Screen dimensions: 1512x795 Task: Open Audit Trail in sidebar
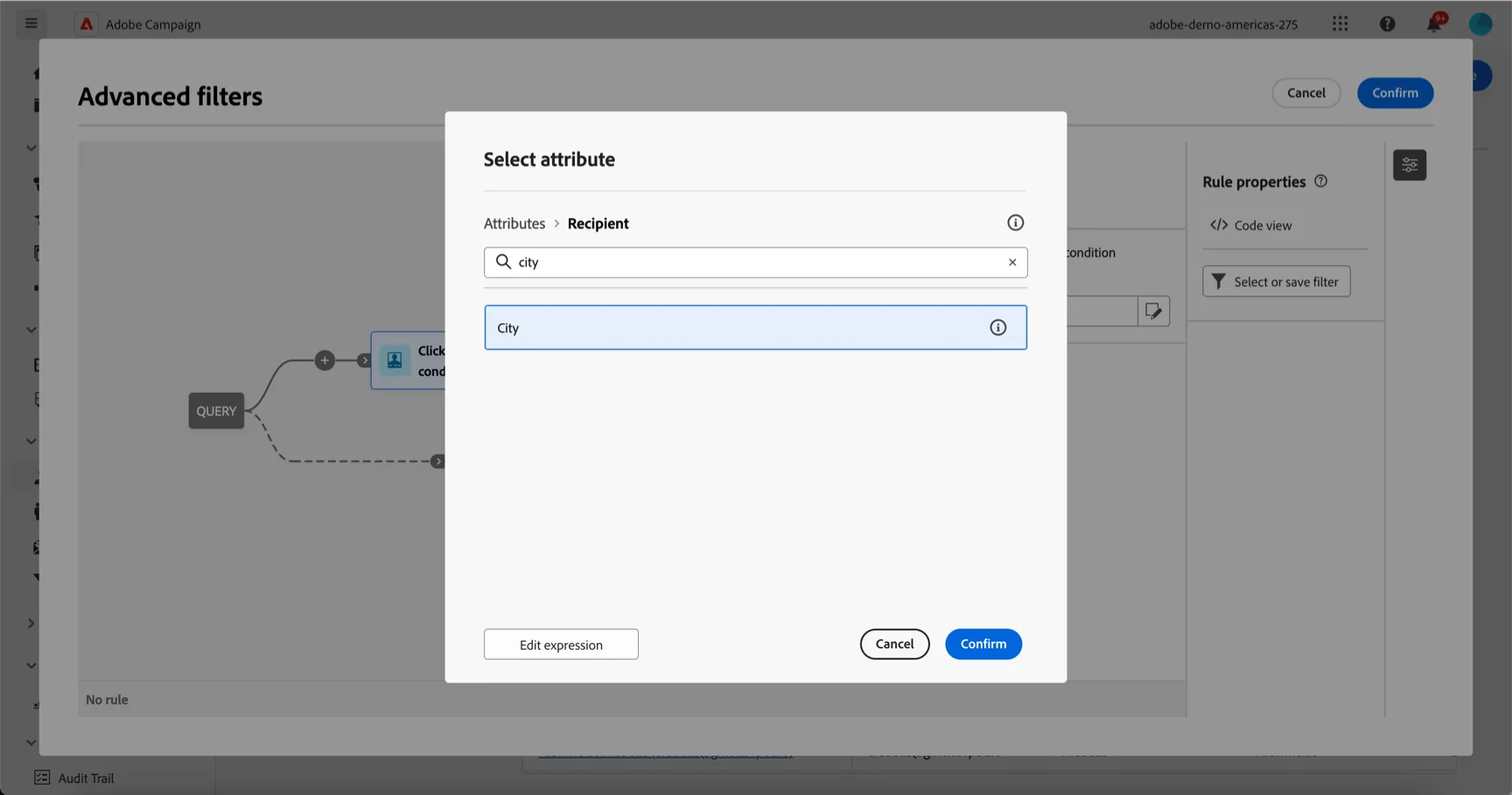click(x=86, y=778)
